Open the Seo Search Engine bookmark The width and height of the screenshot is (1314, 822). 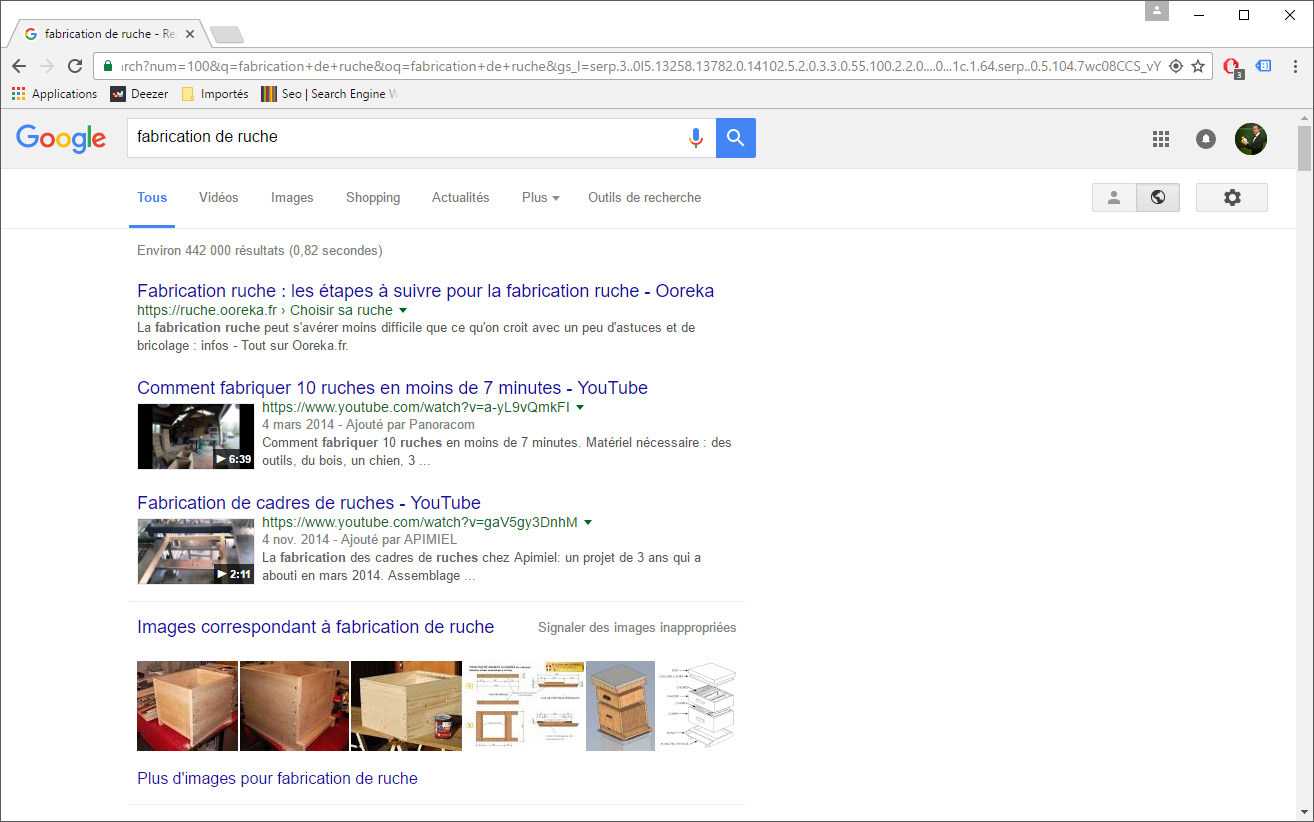tap(329, 94)
